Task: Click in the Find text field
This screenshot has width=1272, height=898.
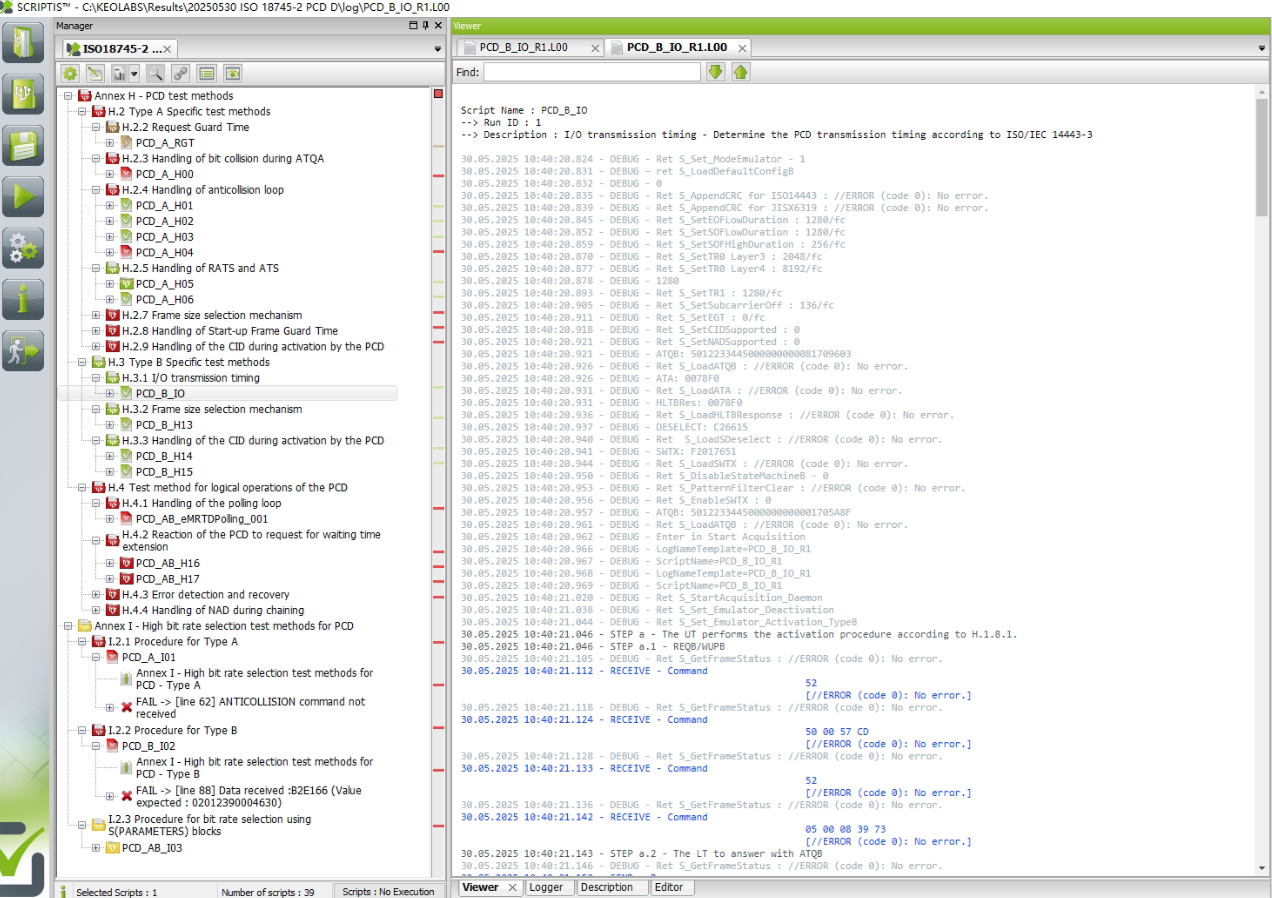Action: [592, 72]
